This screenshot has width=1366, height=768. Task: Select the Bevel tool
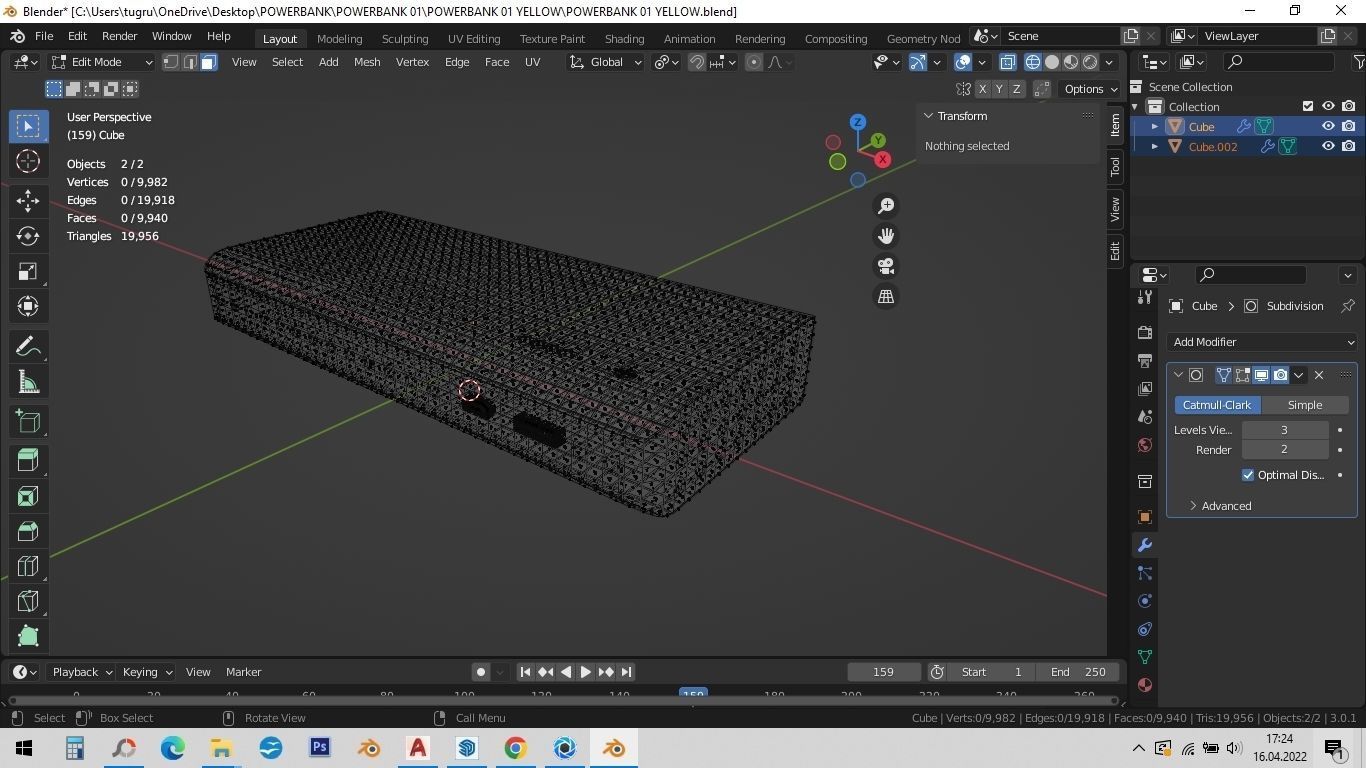28,531
